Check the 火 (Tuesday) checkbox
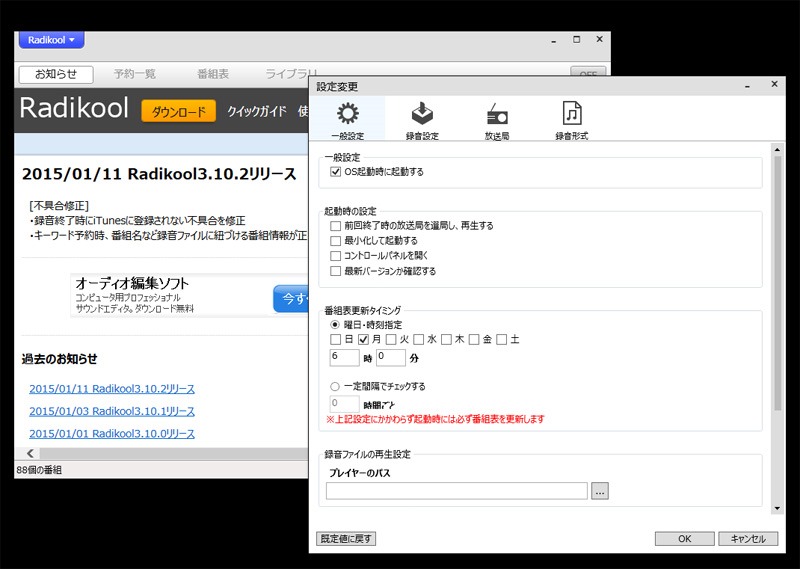This screenshot has width=800, height=569. point(391,339)
